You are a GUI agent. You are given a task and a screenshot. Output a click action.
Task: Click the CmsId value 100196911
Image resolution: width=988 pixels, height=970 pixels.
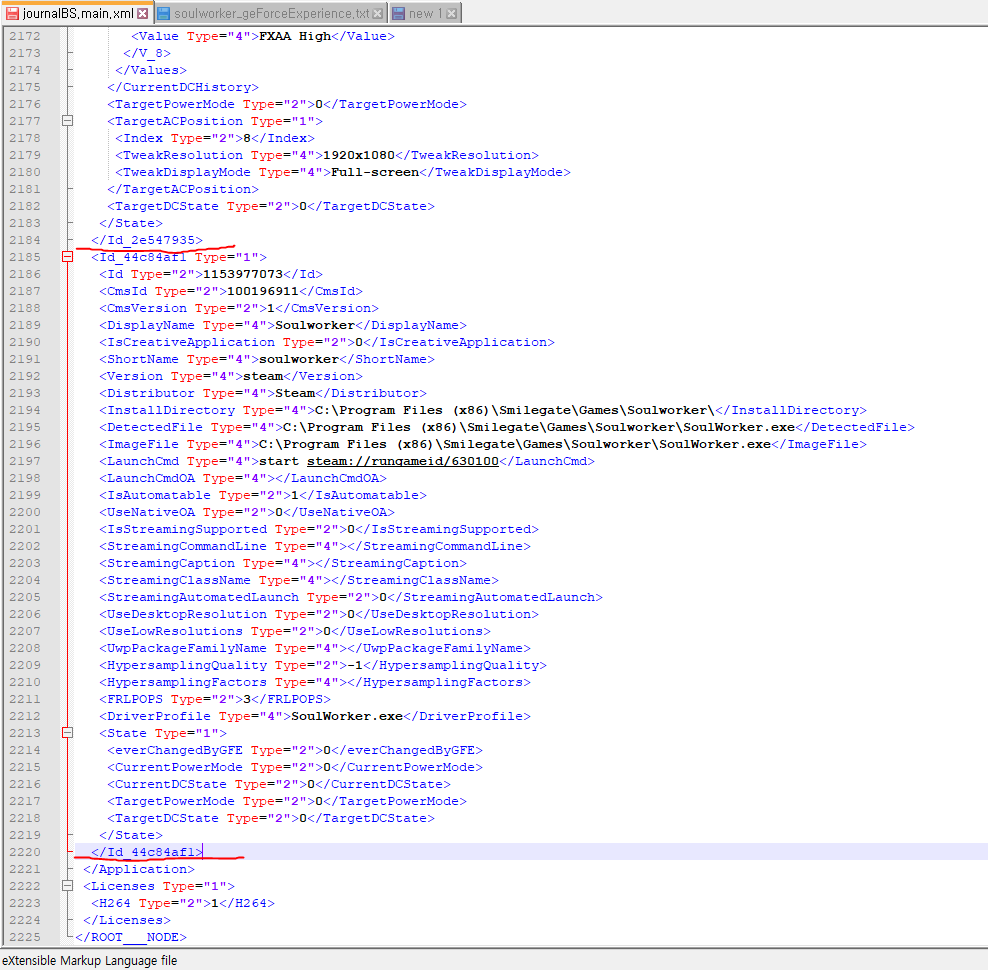tap(263, 291)
